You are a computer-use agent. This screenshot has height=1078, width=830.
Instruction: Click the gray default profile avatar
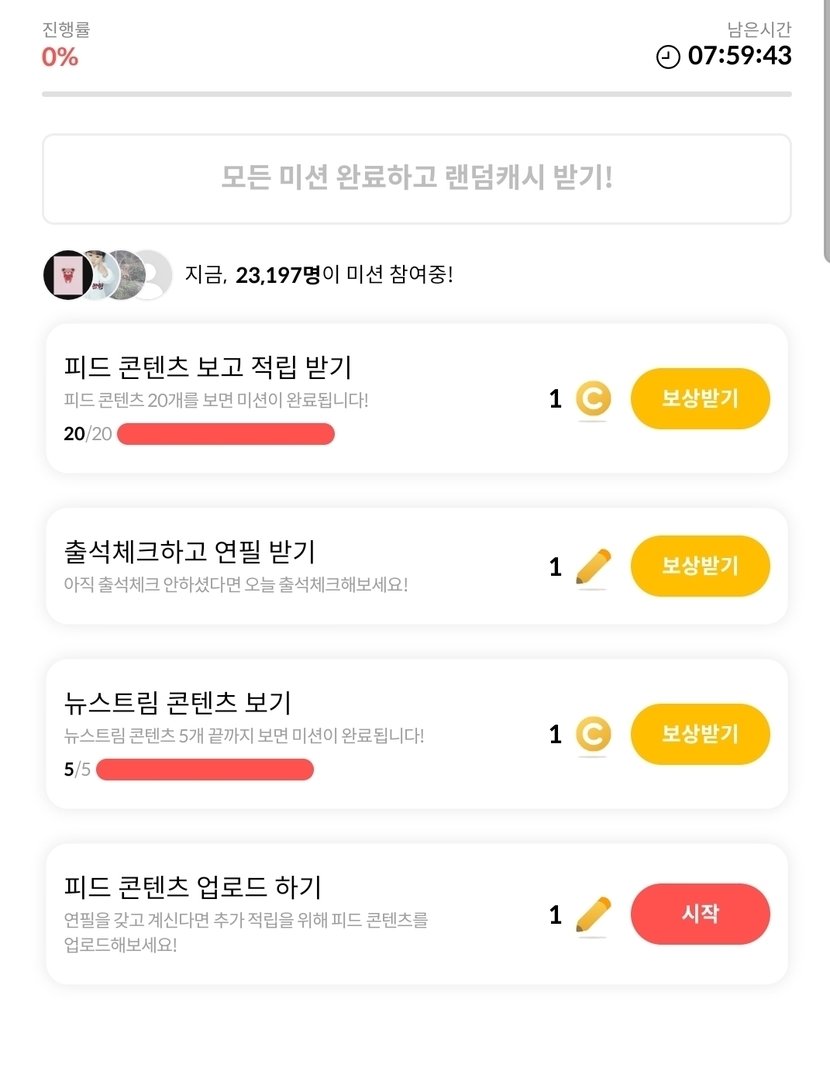tap(151, 274)
